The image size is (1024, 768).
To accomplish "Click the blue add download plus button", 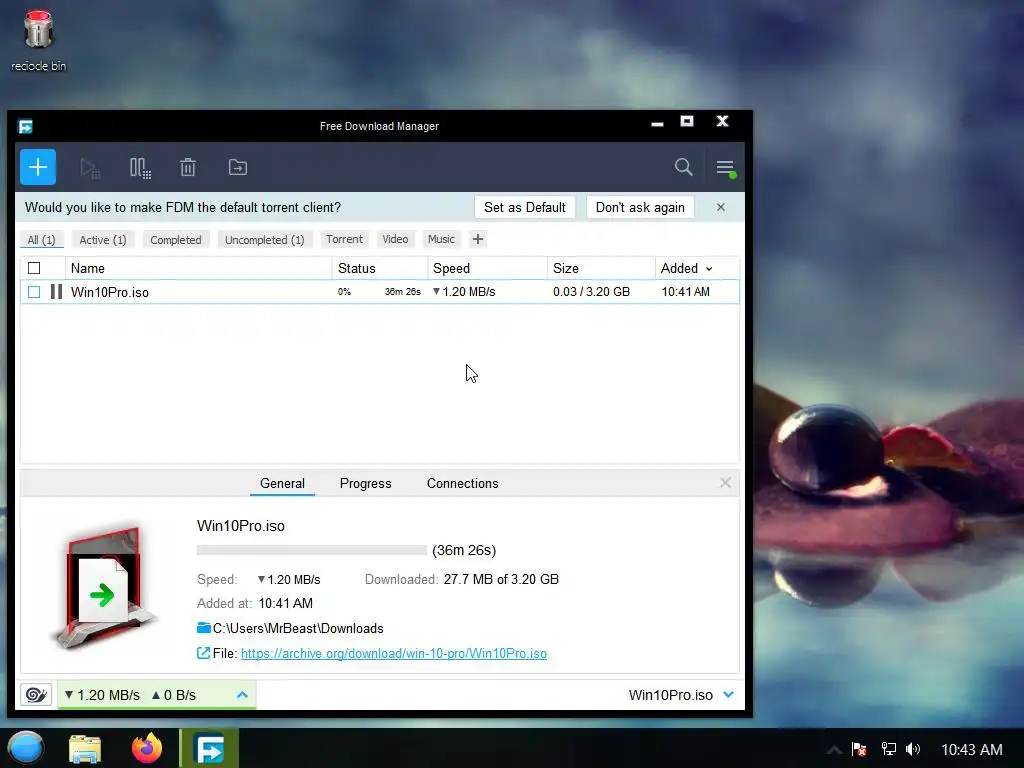I will [38, 167].
